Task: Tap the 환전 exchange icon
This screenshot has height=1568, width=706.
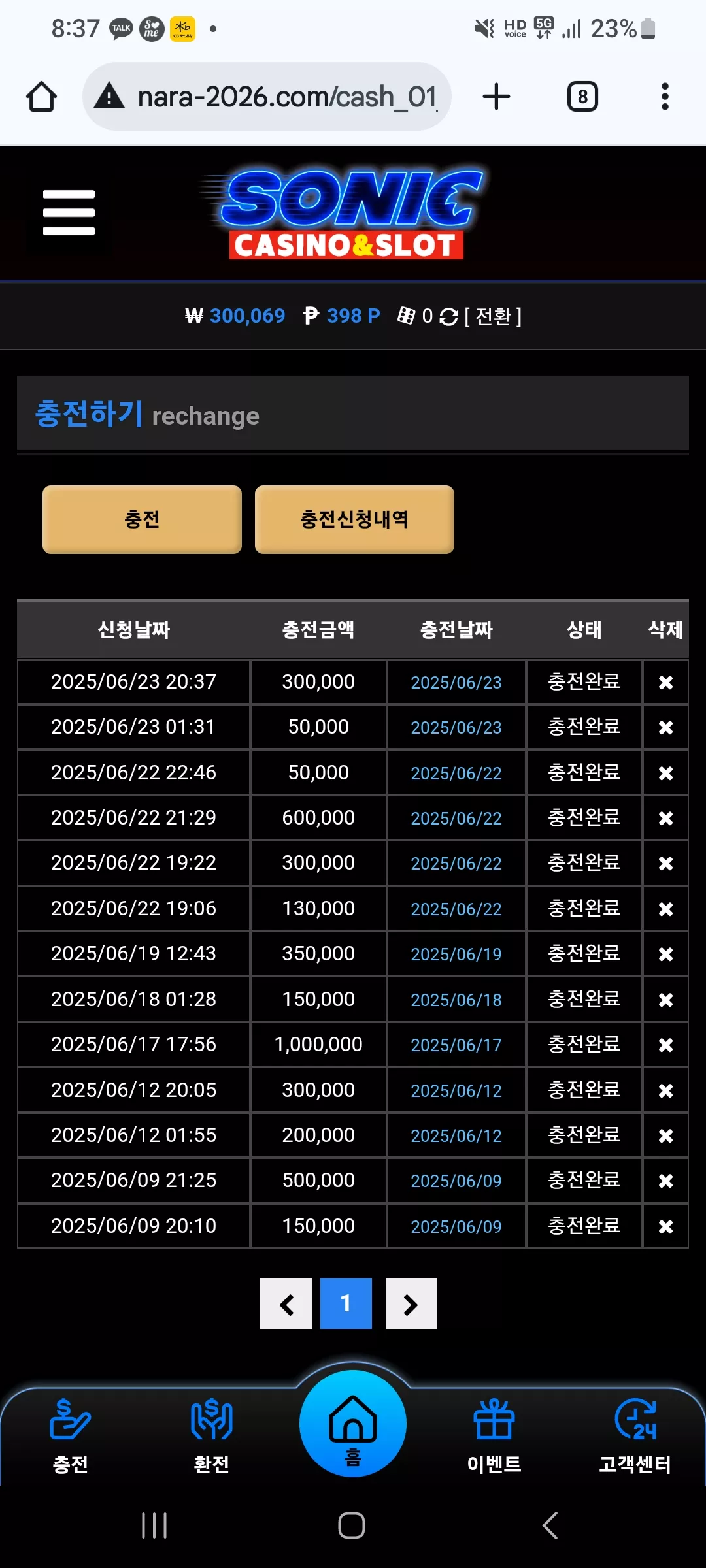Action: [212, 1420]
